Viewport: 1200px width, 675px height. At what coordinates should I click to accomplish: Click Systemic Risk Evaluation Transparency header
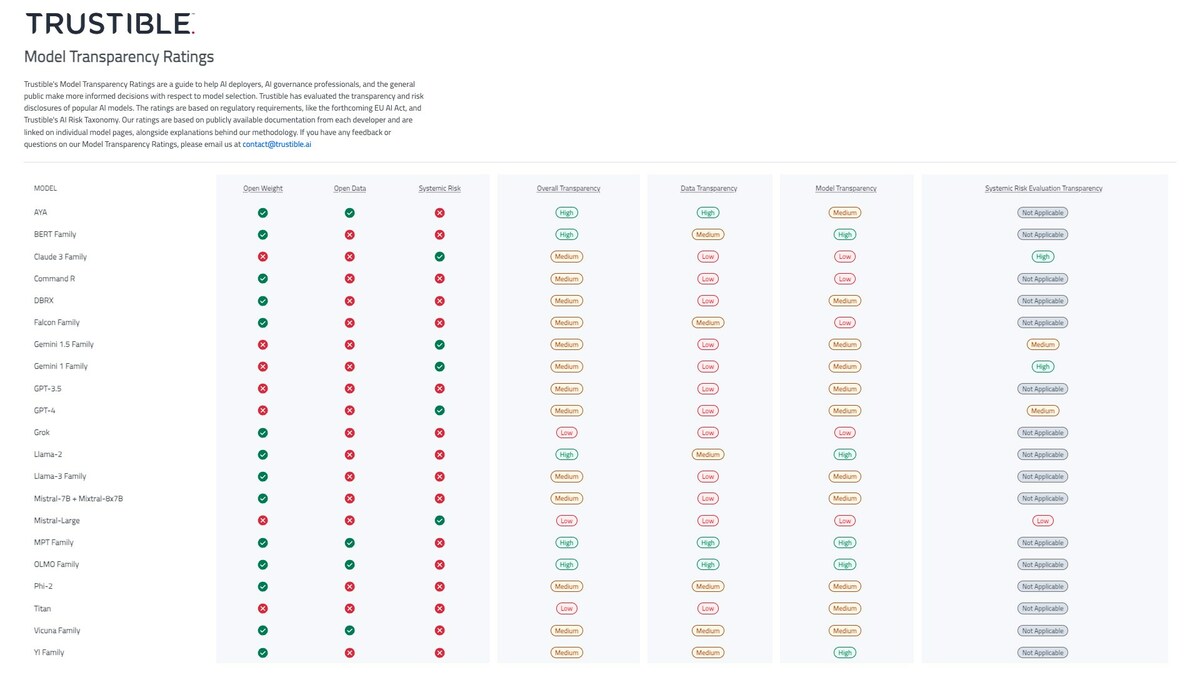1044,188
